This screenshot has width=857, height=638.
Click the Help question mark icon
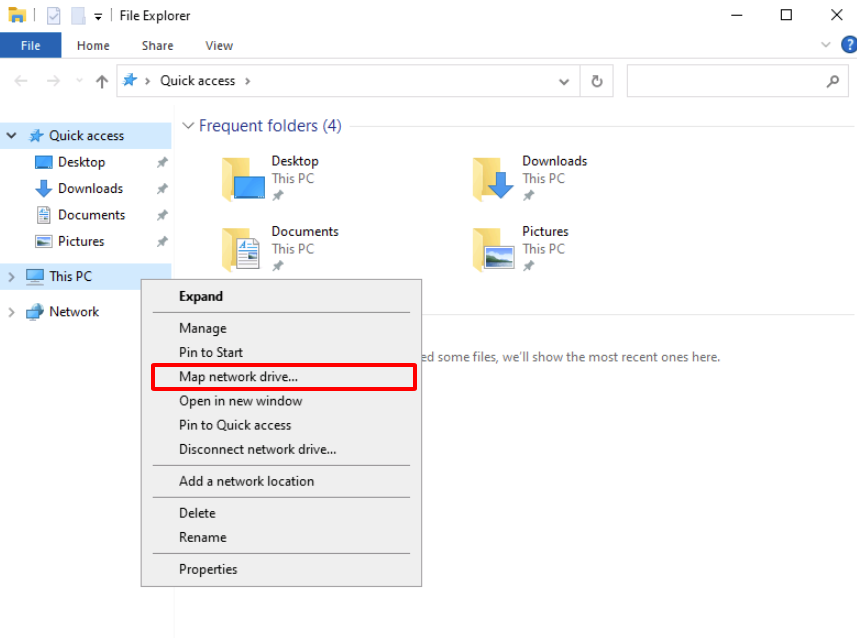click(x=846, y=45)
